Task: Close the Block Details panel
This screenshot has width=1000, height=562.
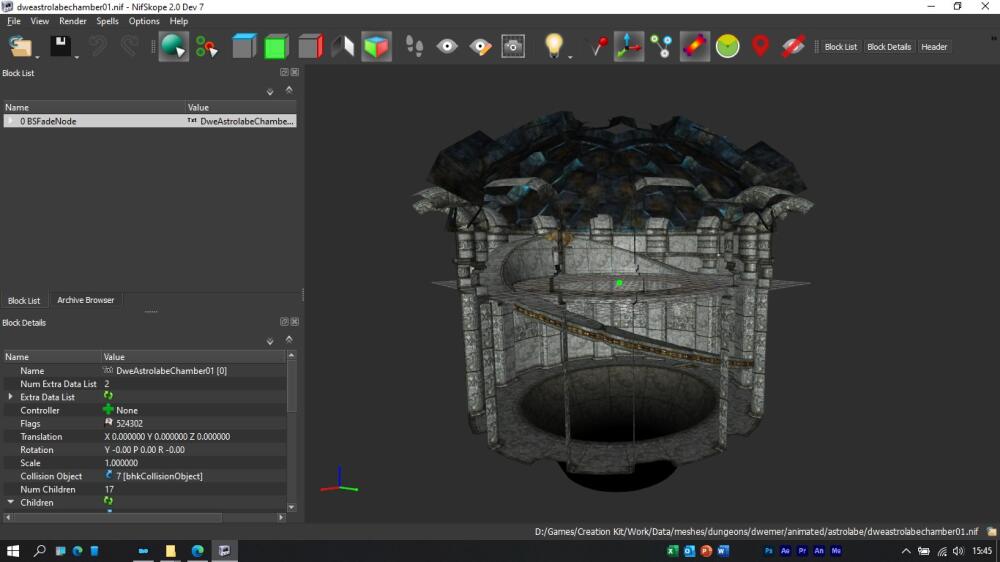Action: click(x=295, y=322)
